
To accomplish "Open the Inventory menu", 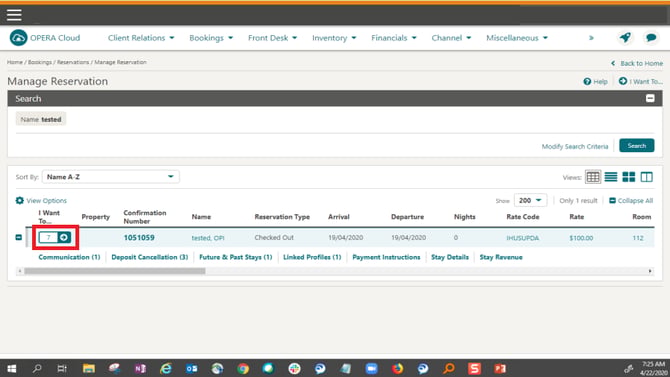I will 334,38.
